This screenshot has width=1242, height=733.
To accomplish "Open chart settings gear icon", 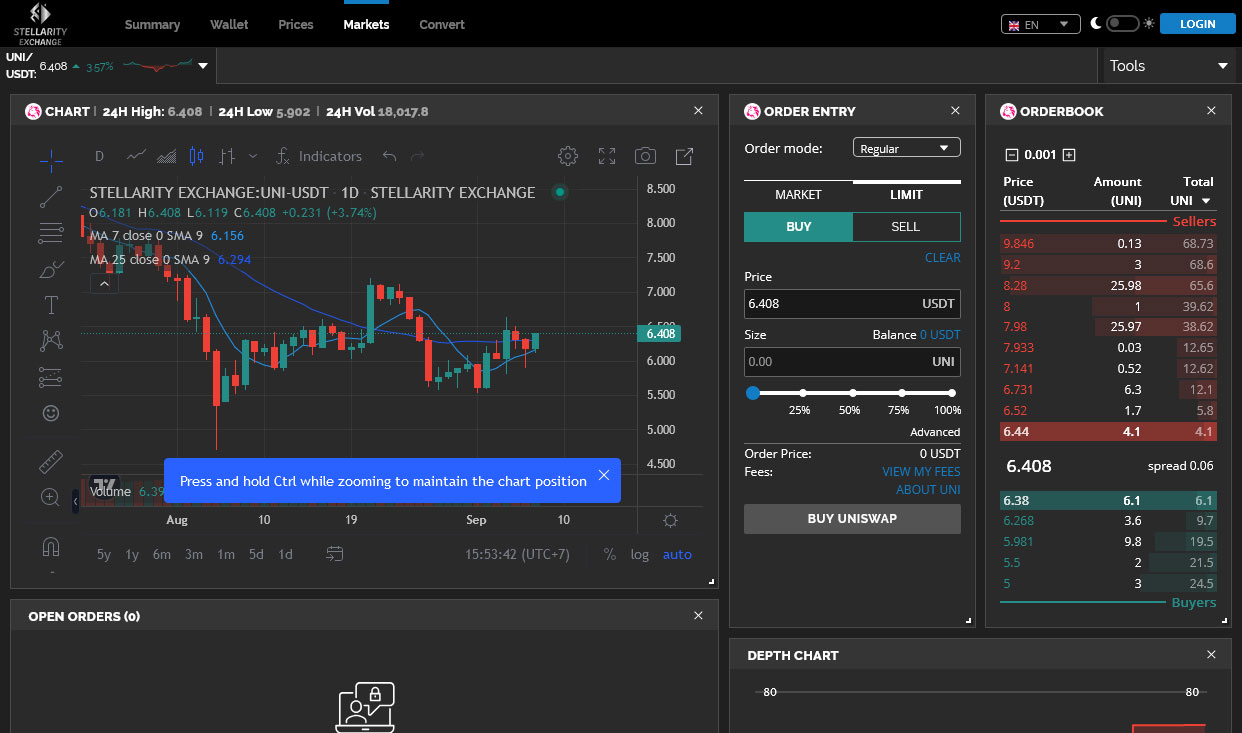I will (568, 156).
